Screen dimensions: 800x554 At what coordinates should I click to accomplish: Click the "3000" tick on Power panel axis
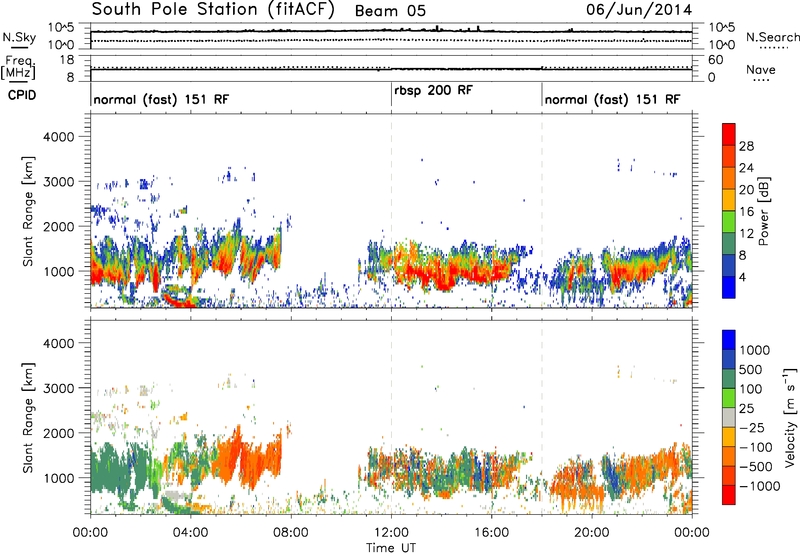58,182
